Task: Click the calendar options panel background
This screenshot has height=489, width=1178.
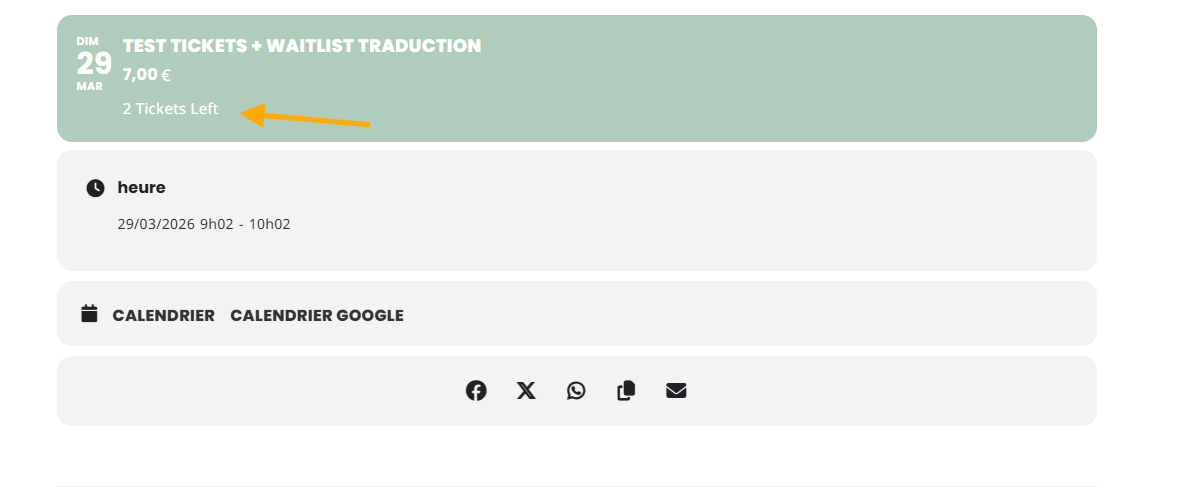Action: coord(577,314)
